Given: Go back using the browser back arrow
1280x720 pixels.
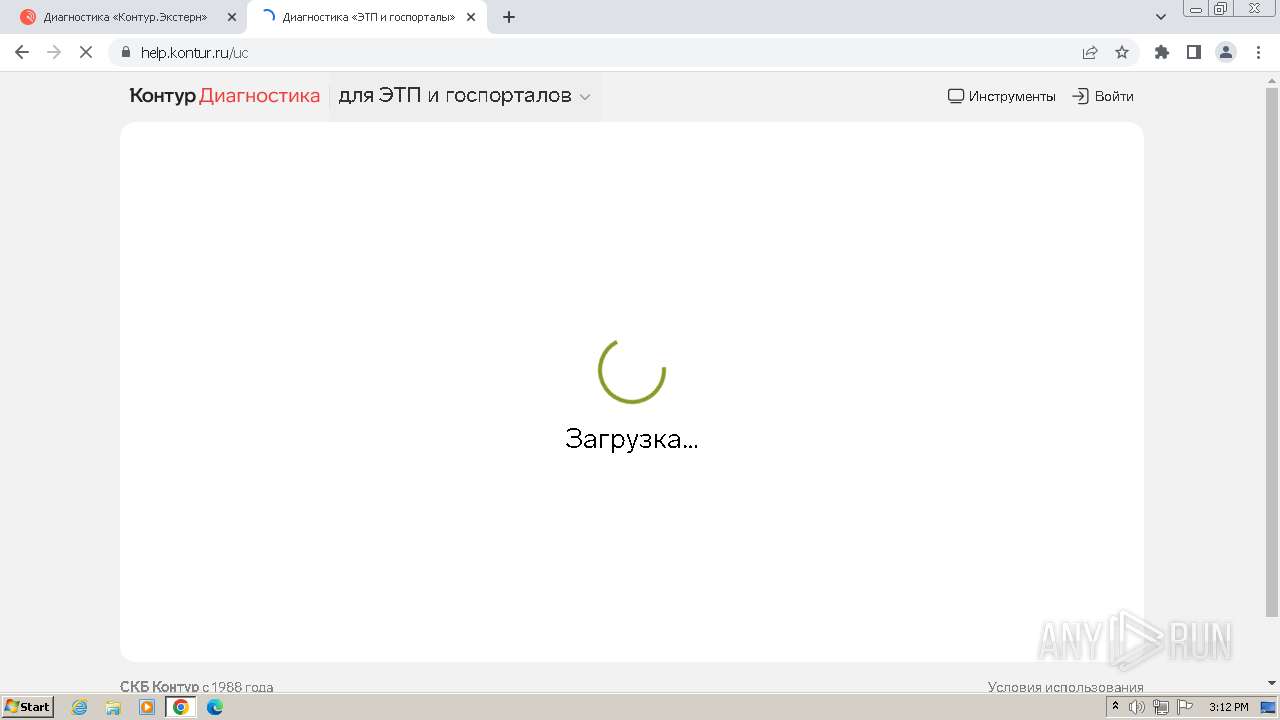Looking at the screenshot, I should pos(22,53).
